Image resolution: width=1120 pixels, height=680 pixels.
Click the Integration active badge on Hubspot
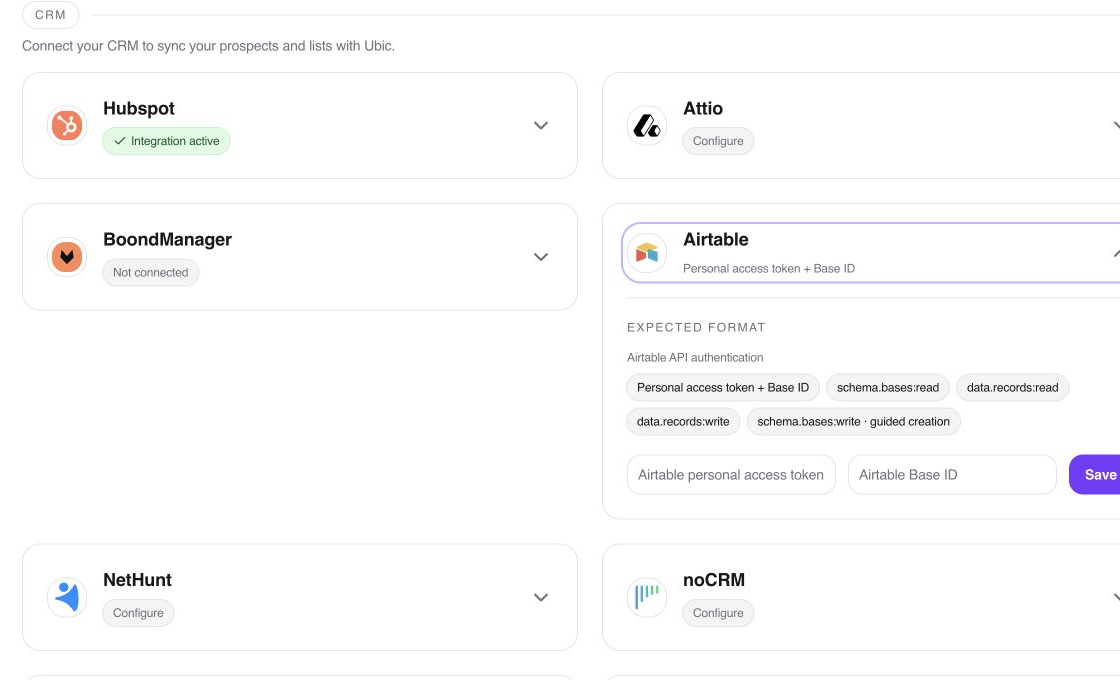(x=166, y=141)
